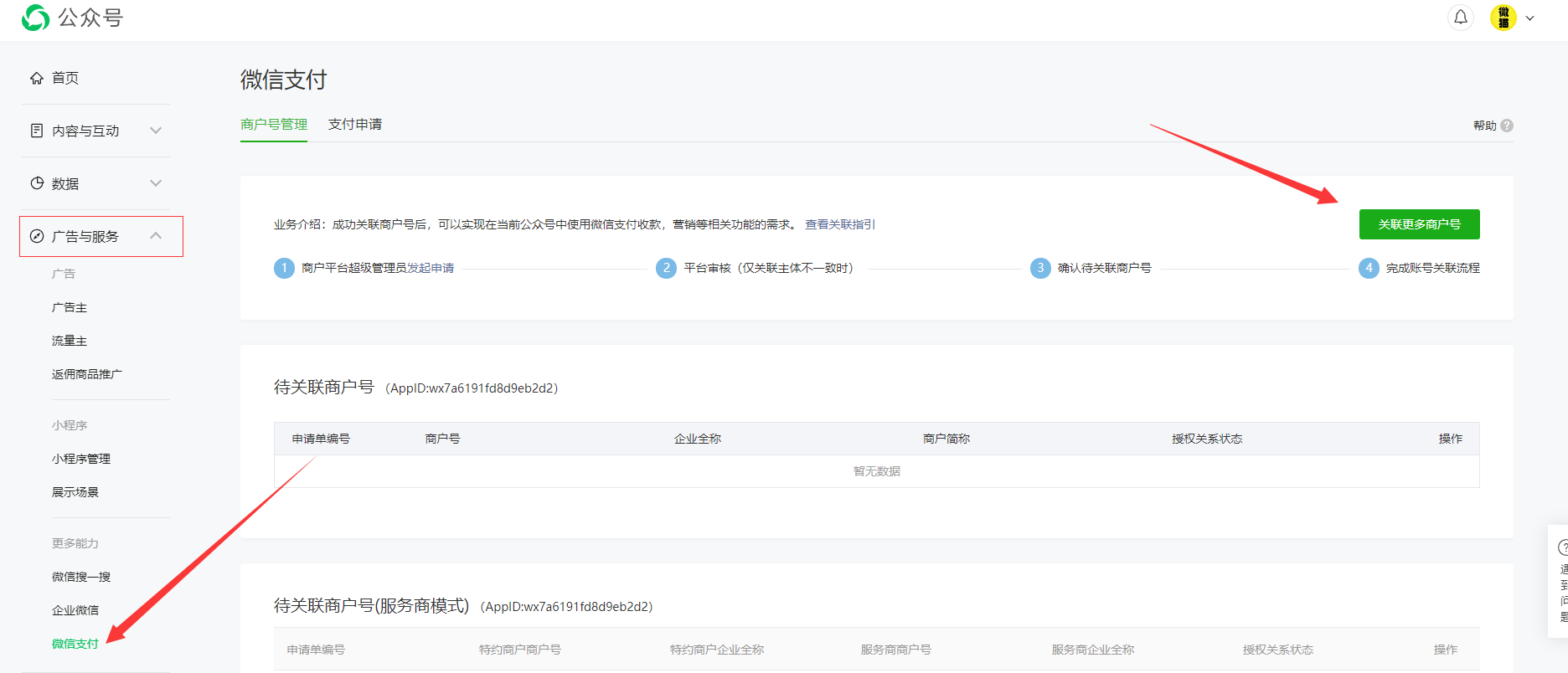Image resolution: width=1568 pixels, height=673 pixels.
Task: Click the 内容与互动 chevron
Action: [156, 131]
